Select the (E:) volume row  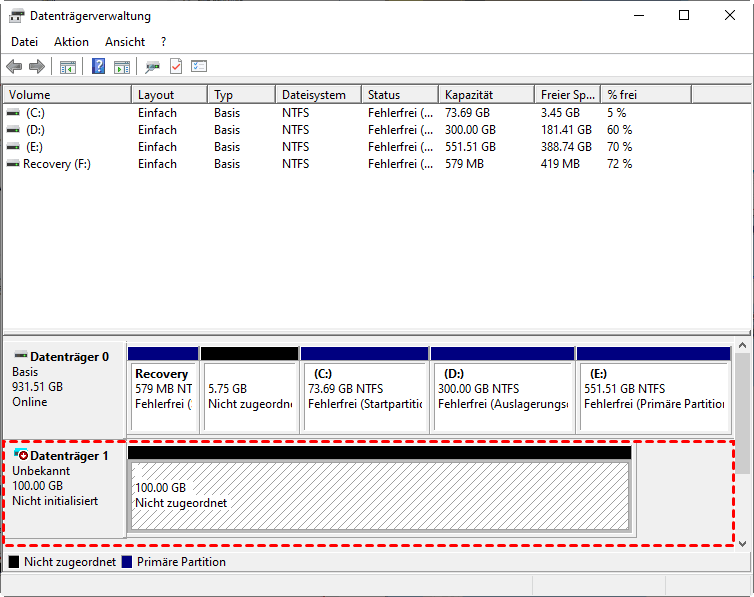click(x=377, y=147)
